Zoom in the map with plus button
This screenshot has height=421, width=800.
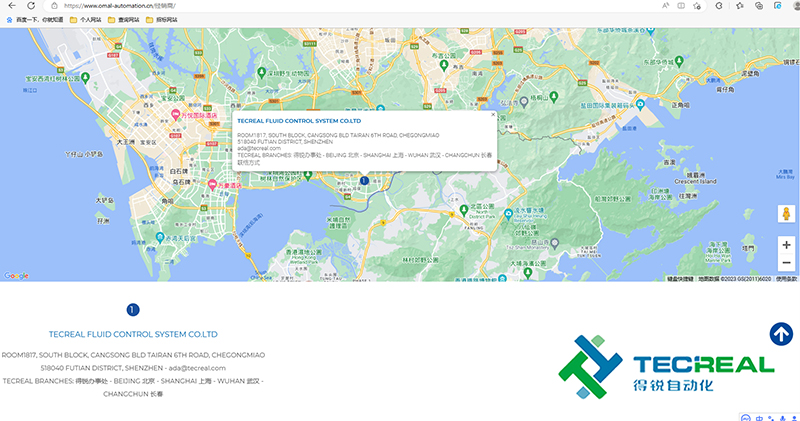coord(786,244)
